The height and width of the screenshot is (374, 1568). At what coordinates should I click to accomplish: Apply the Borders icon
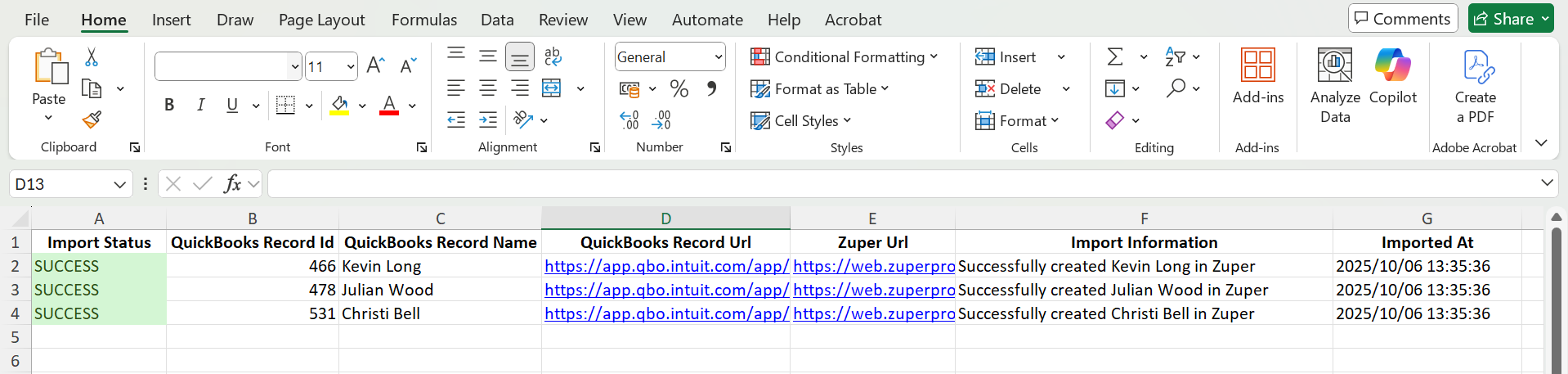click(x=285, y=105)
